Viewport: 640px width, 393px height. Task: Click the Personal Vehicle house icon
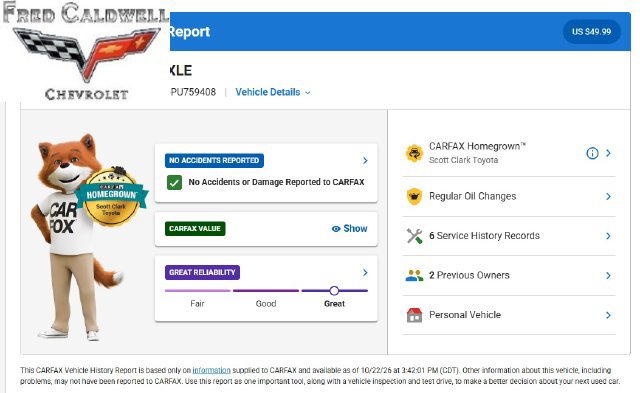point(414,315)
